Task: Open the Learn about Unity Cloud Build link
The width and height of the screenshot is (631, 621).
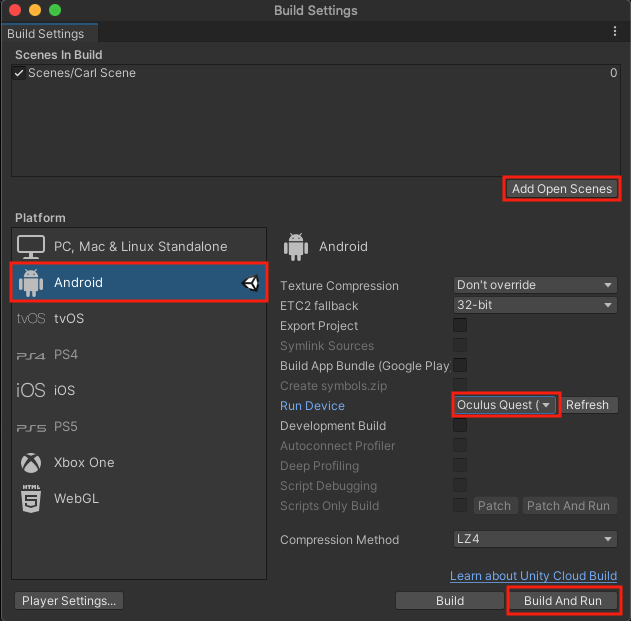Action: coord(533,576)
